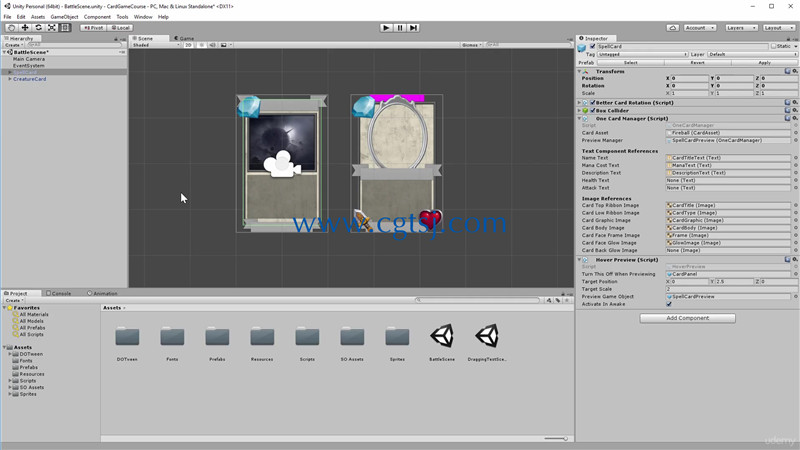The image size is (800, 450).
Task: Switch to the Game tab
Action: (184, 38)
